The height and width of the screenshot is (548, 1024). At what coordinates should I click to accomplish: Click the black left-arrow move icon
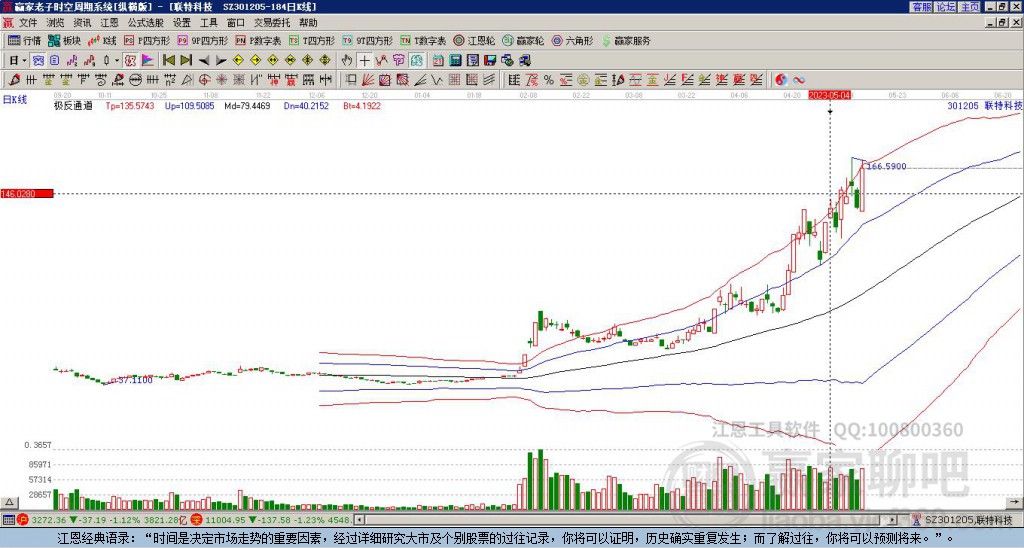coord(204,61)
